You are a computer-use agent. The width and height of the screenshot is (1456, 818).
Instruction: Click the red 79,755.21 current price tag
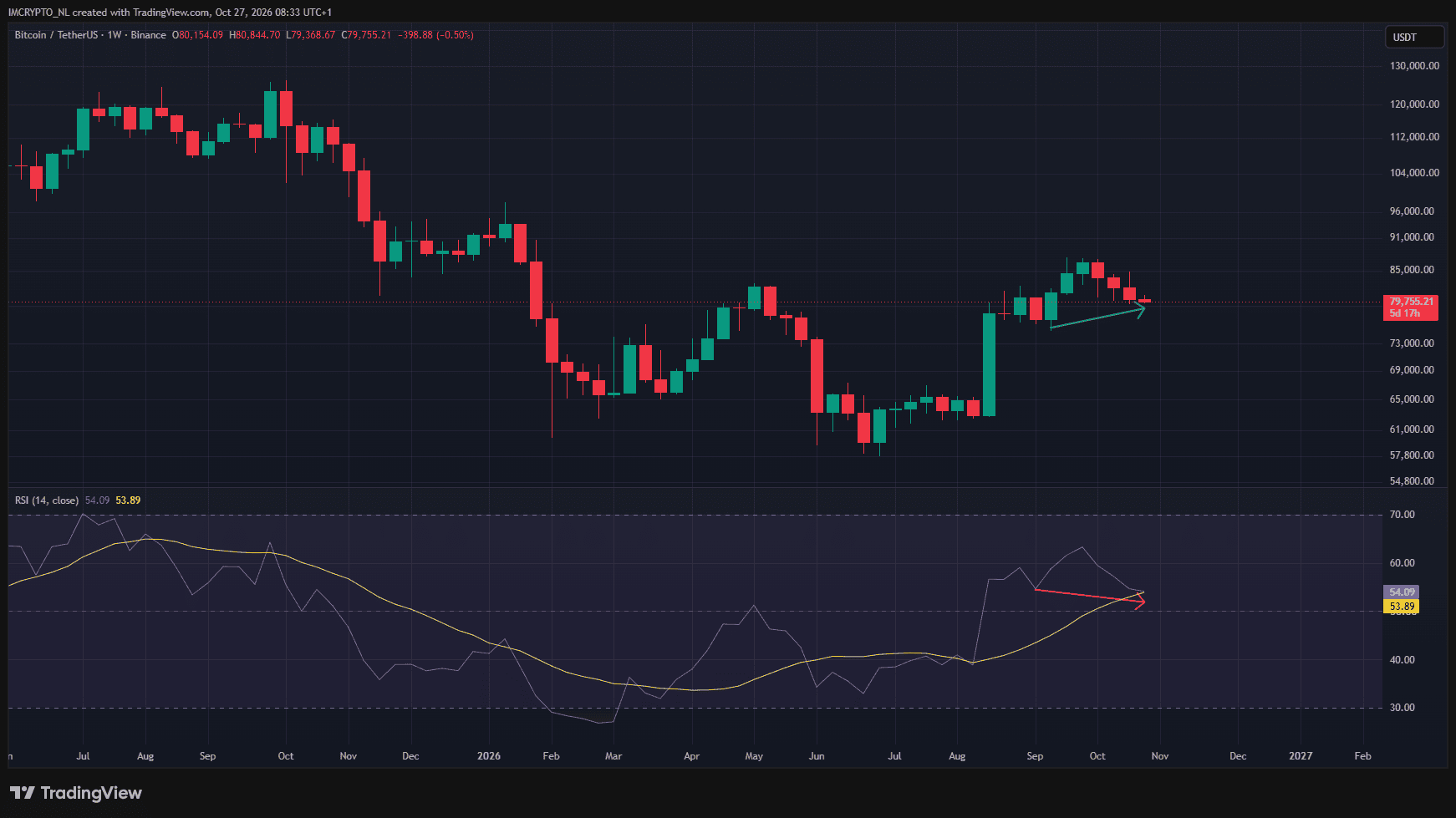click(x=1411, y=302)
